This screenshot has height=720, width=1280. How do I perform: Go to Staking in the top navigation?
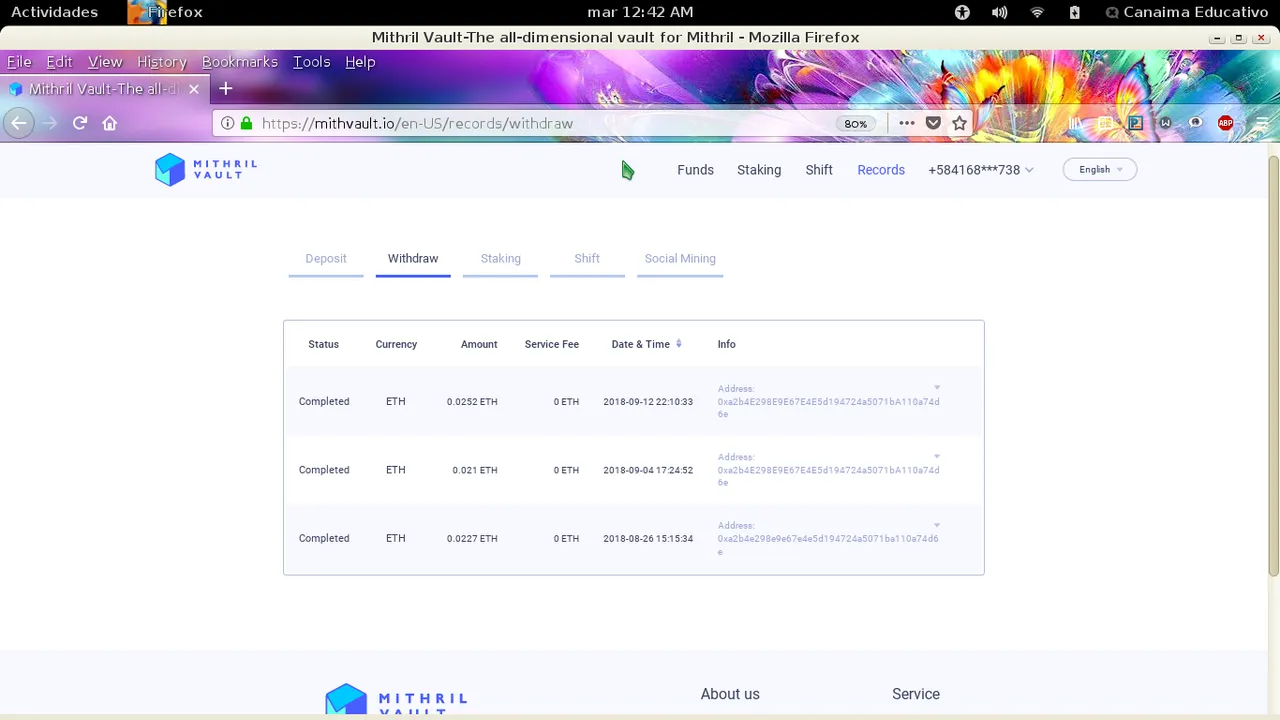759,170
